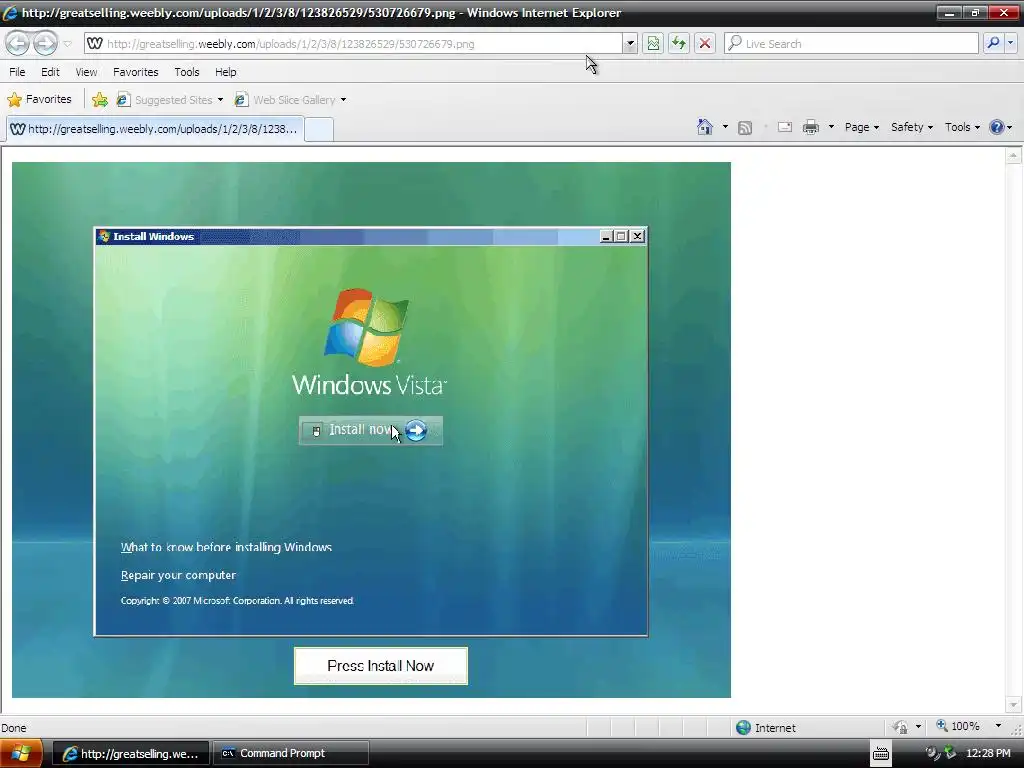Click the network connection tray icon
Image resolution: width=1024 pixels, height=768 pixels.
coord(950,753)
